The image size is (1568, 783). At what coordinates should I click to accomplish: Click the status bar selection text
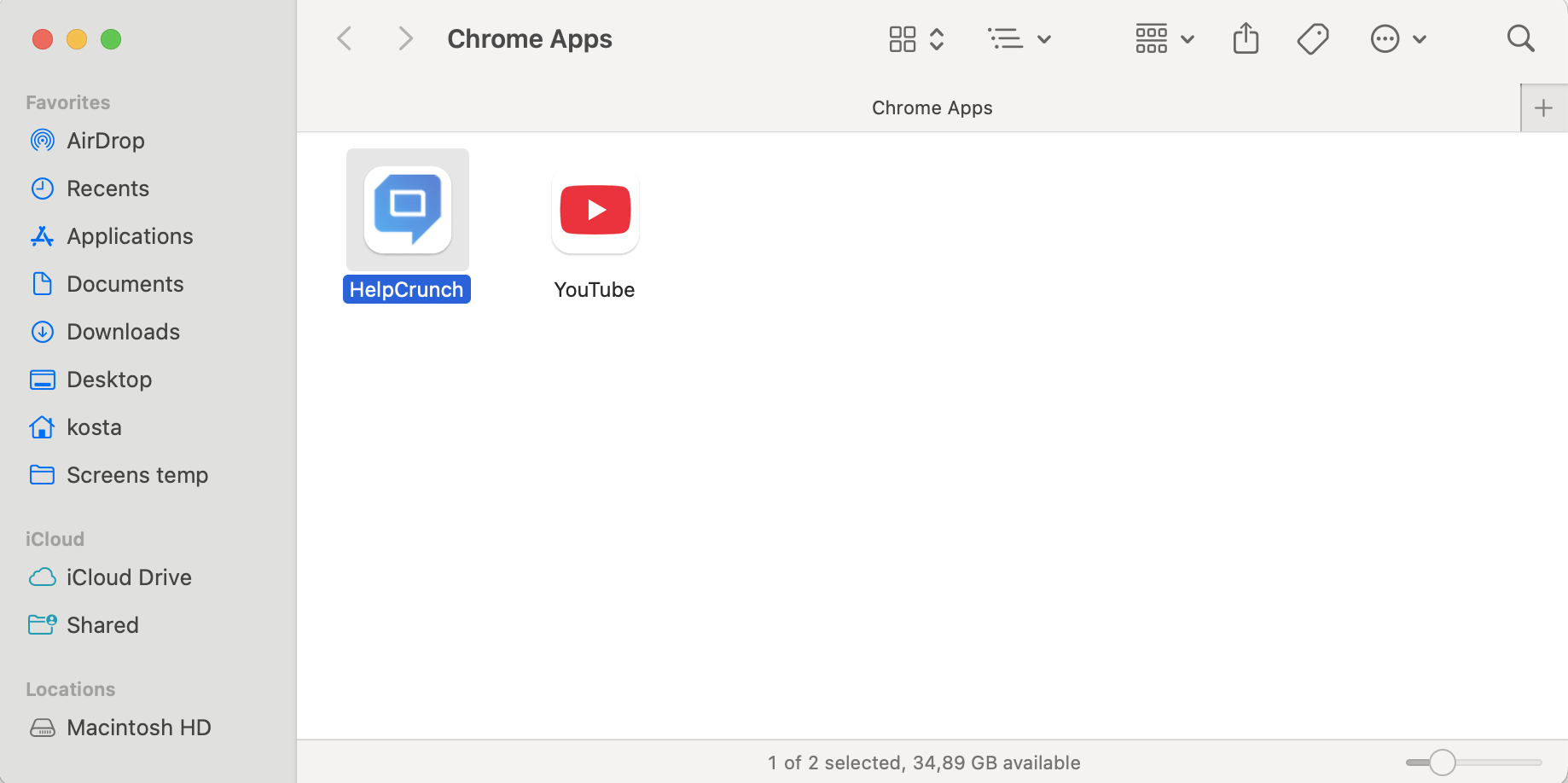click(924, 763)
